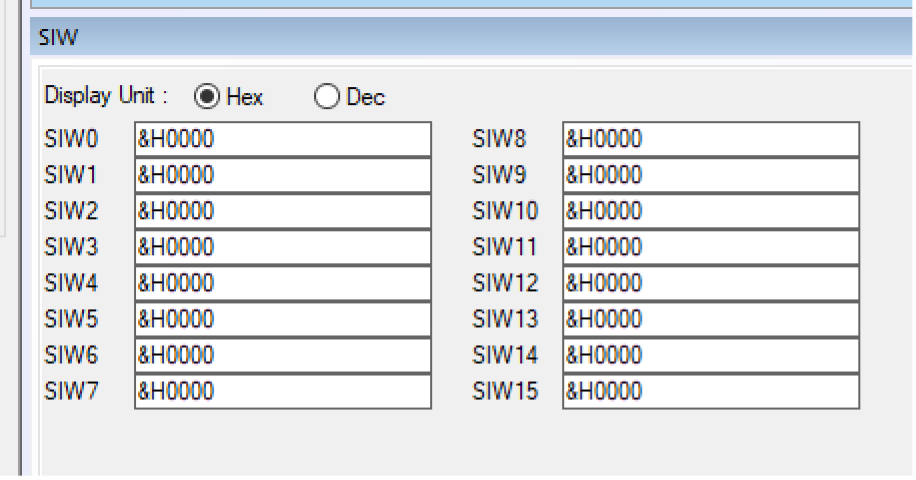Click the SIW panel title bar
Viewport: 916px width, 480px height.
click(x=470, y=37)
